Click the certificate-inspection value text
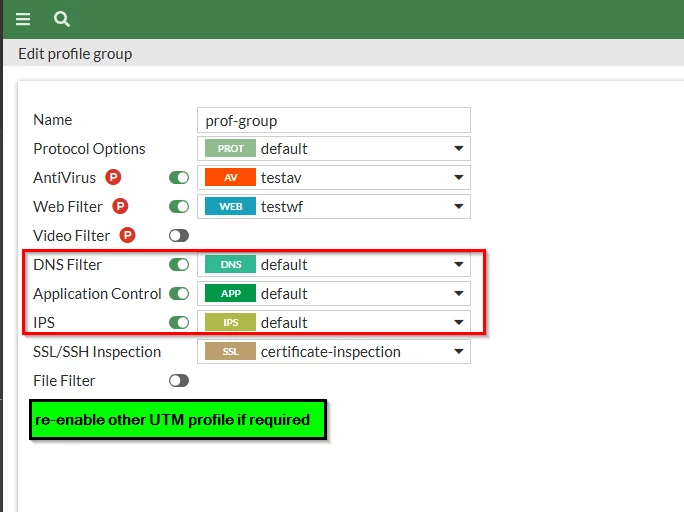 click(331, 352)
